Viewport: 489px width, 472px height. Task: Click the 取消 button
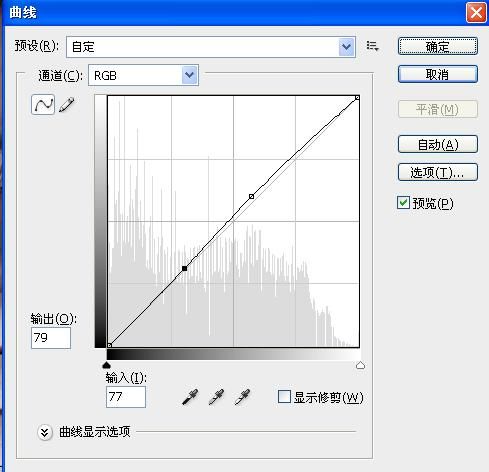pos(438,74)
